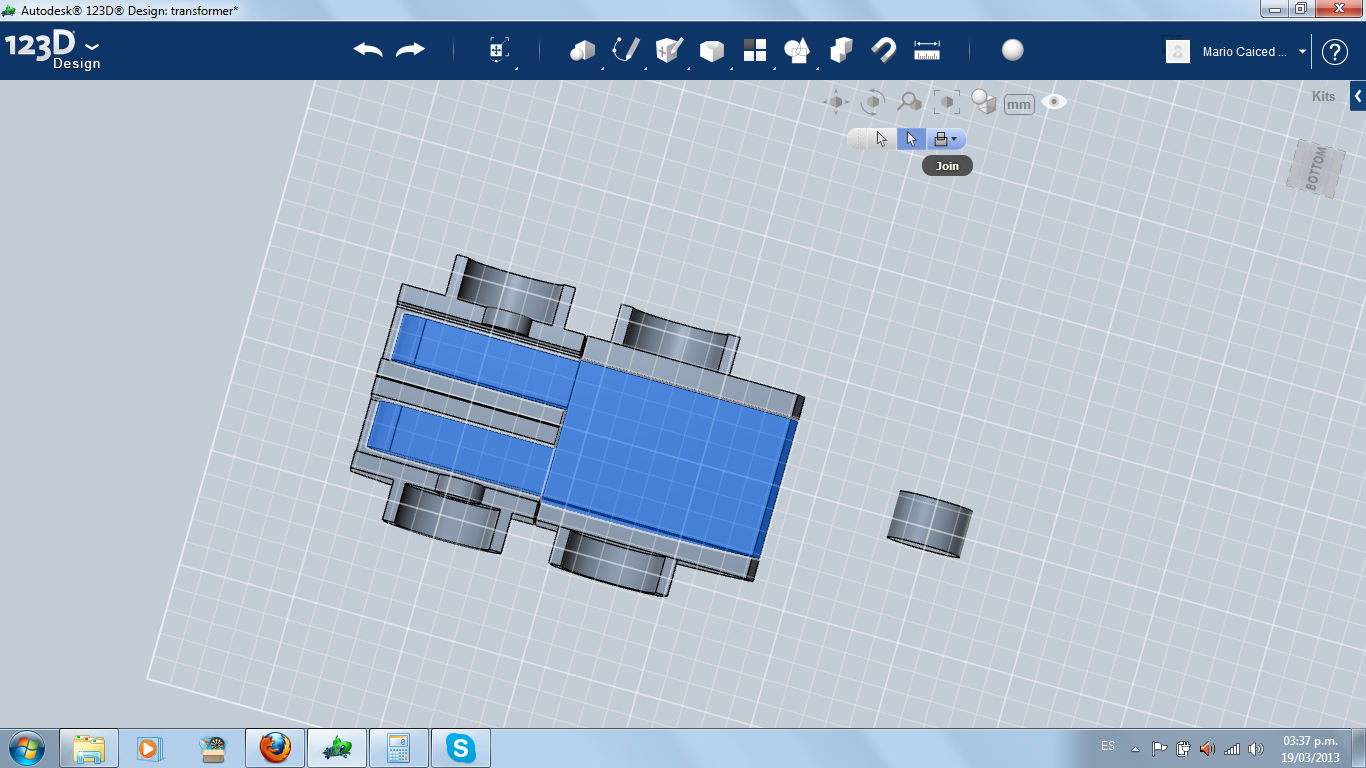
Task: Open Firefox from the taskbar
Action: click(x=275, y=748)
